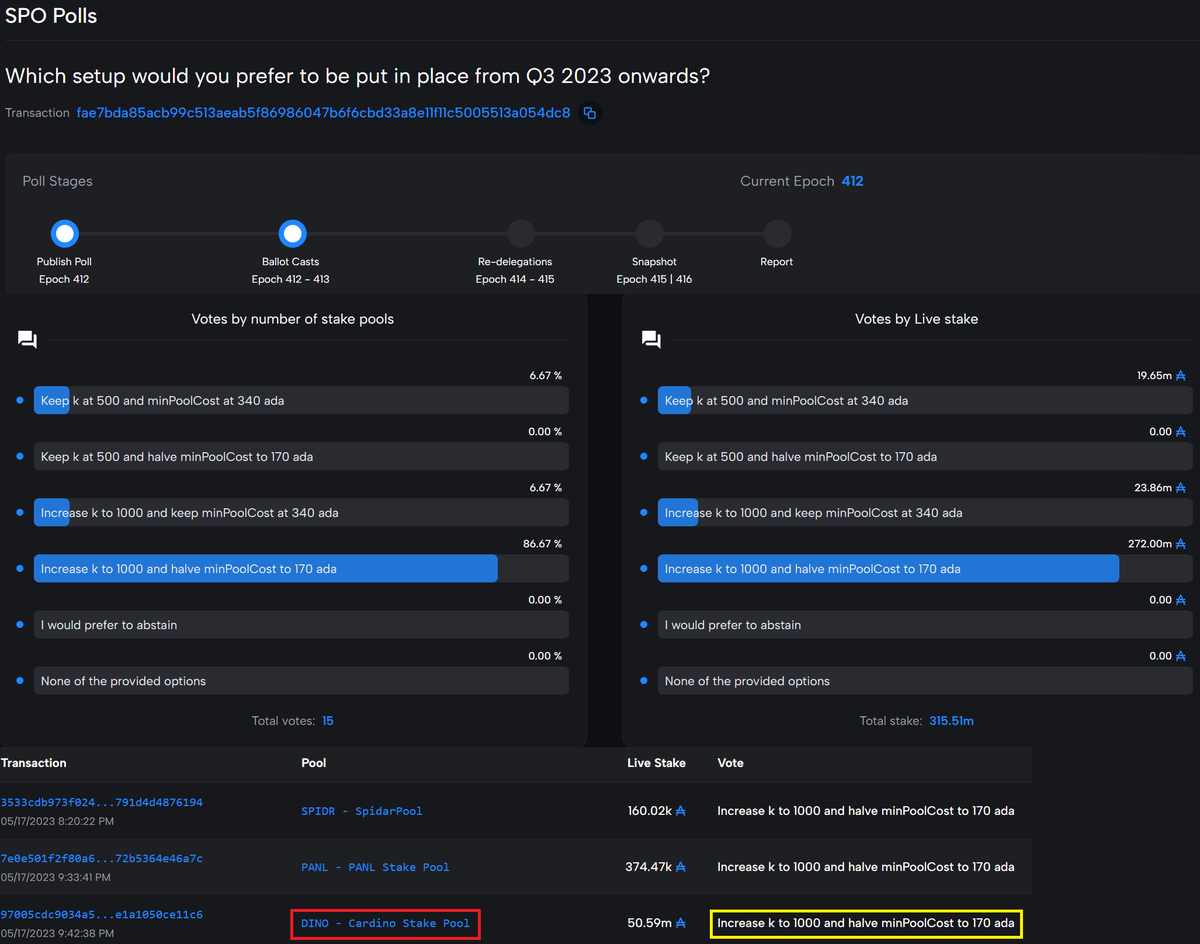Click the DINO row vote text
1200x944 pixels.
click(x=866, y=923)
